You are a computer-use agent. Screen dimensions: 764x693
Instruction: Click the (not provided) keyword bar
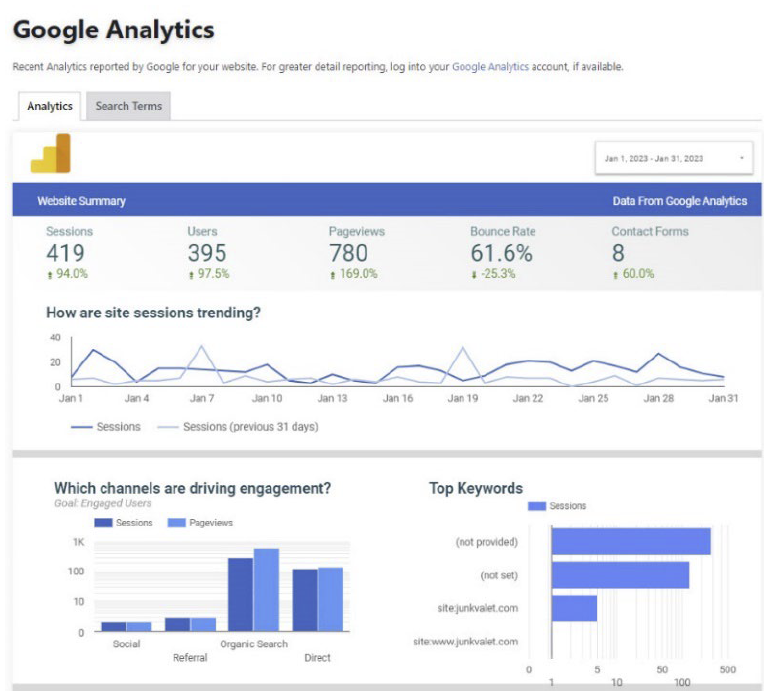click(x=630, y=541)
